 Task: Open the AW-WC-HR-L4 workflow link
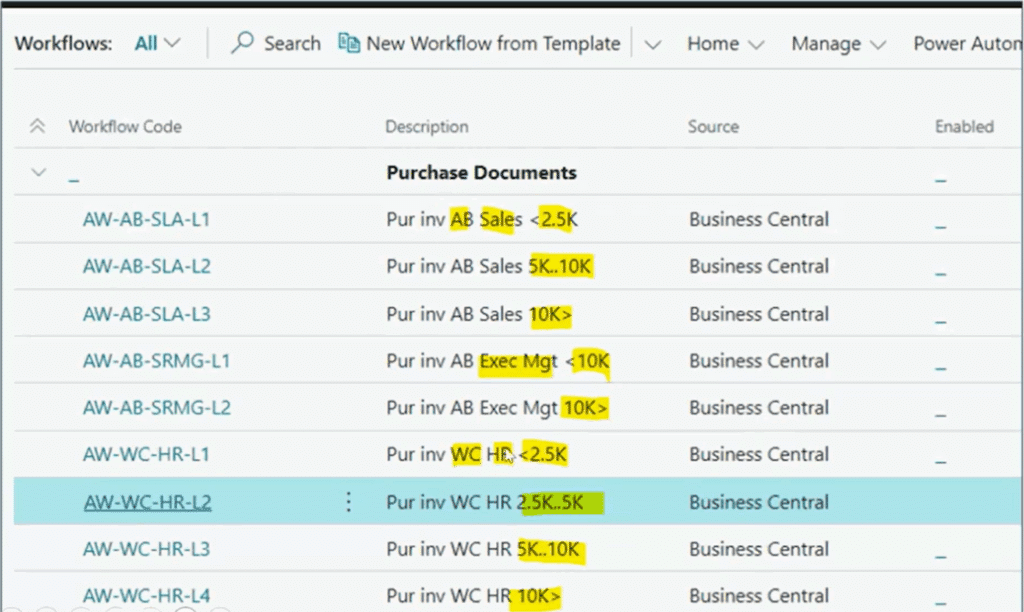point(146,595)
